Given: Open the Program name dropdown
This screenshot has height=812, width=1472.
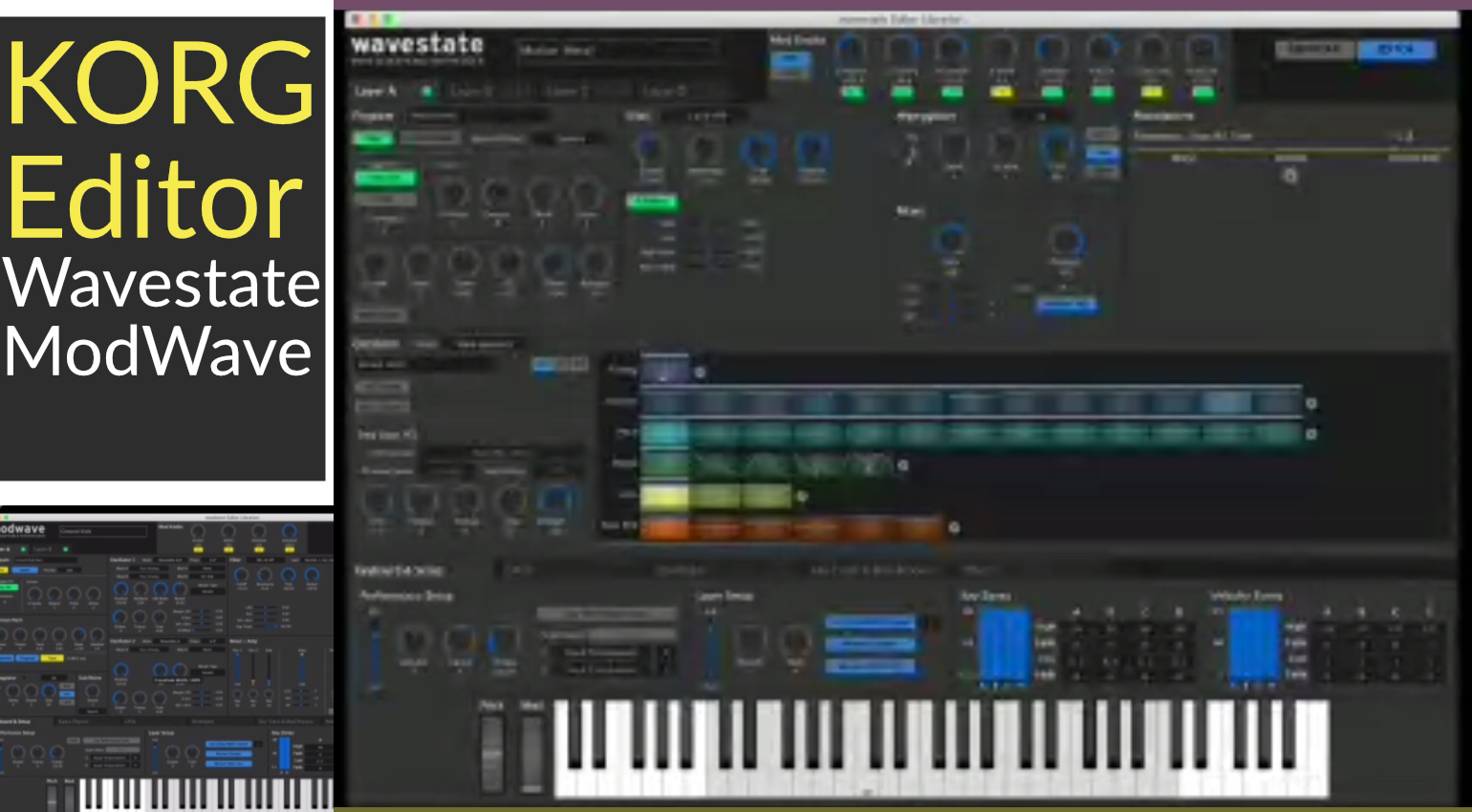Looking at the screenshot, I should [478, 116].
